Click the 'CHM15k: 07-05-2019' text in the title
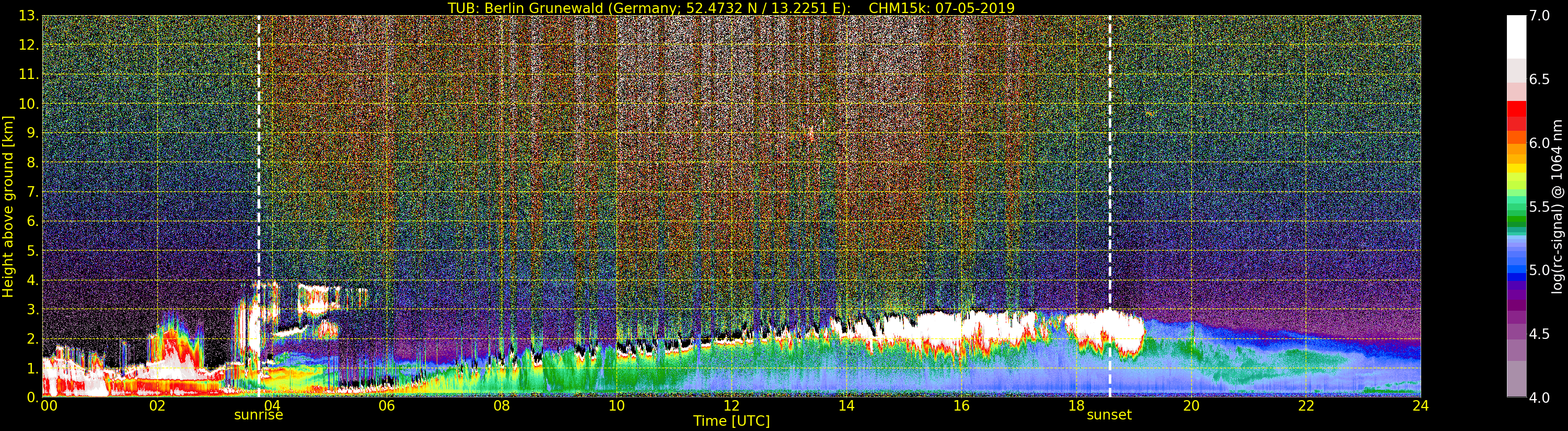Viewport: 1568px width, 431px height. pos(941,8)
